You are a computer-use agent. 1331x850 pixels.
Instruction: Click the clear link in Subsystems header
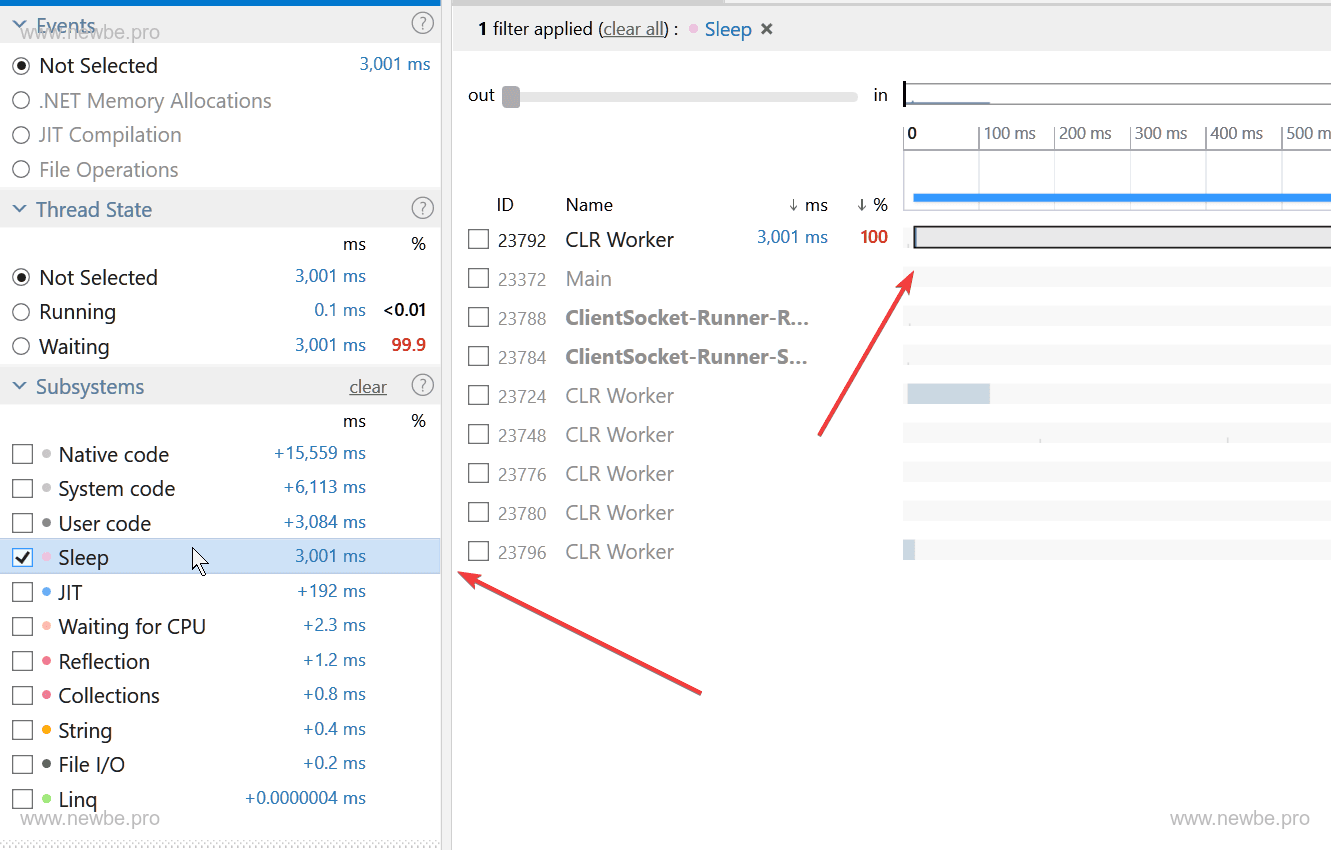367,387
